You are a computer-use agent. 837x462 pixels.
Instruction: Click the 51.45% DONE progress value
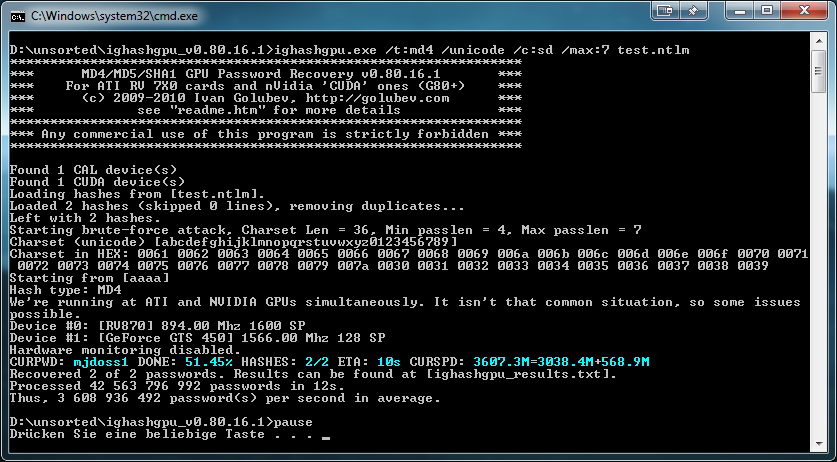209,362
